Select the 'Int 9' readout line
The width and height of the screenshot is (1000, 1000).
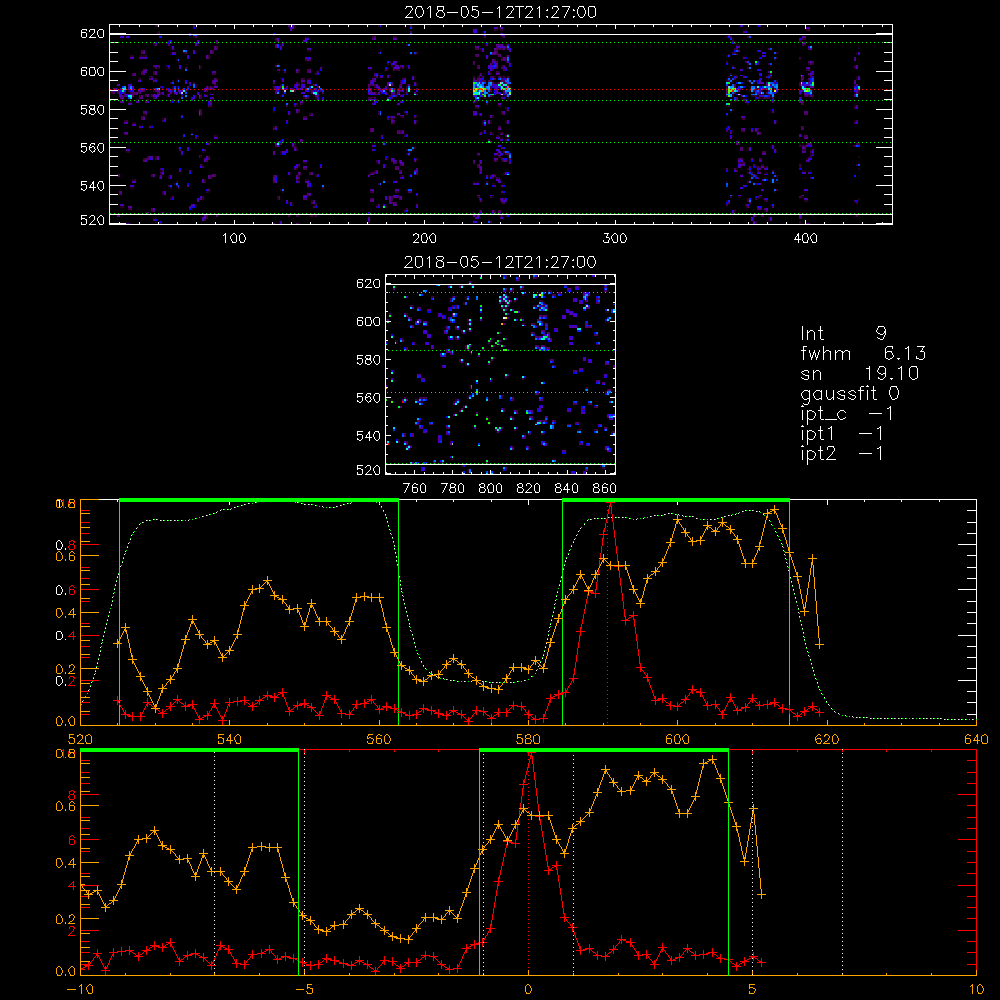coord(843,333)
